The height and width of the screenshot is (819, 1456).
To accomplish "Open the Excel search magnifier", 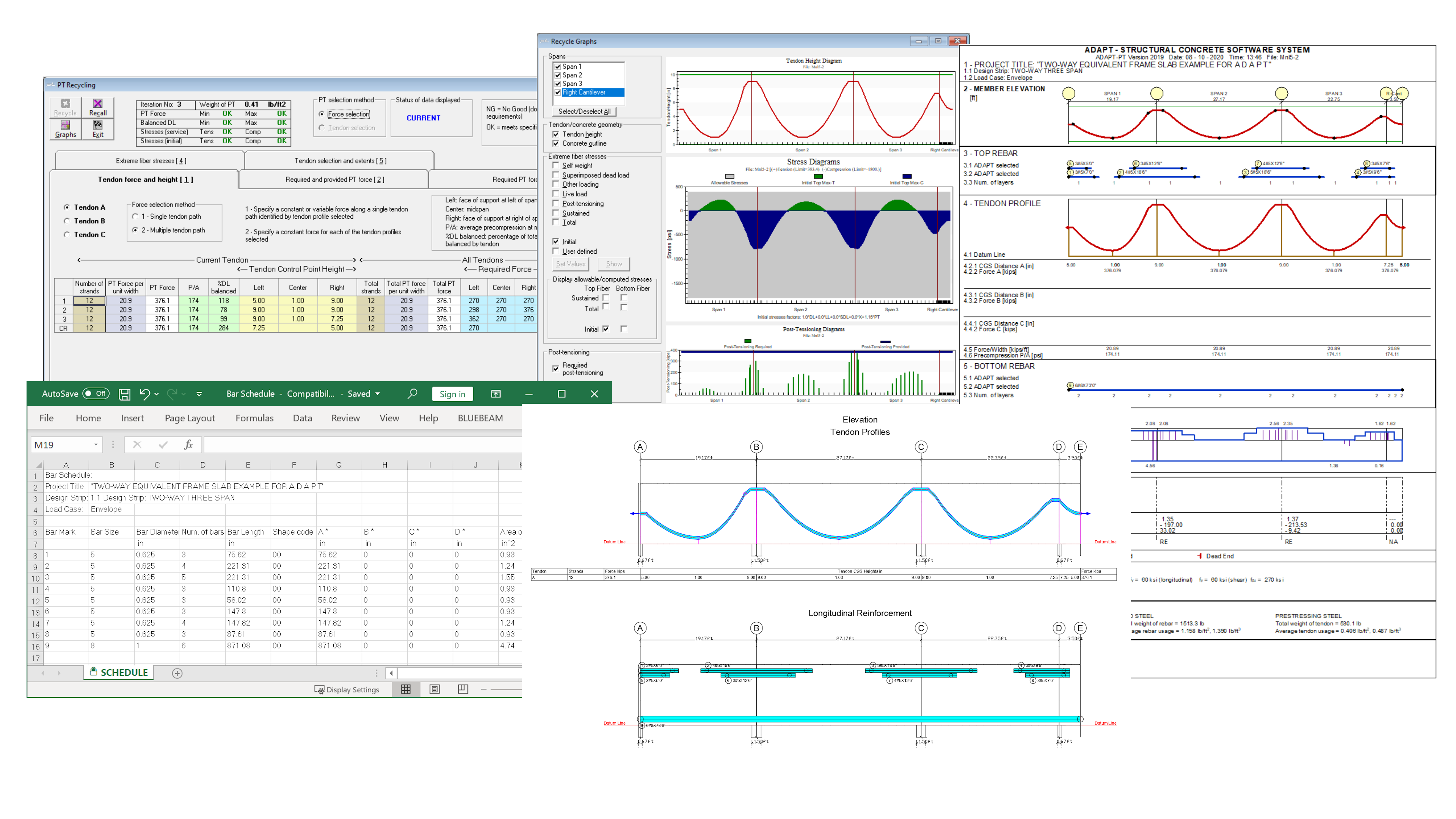I will [x=412, y=394].
